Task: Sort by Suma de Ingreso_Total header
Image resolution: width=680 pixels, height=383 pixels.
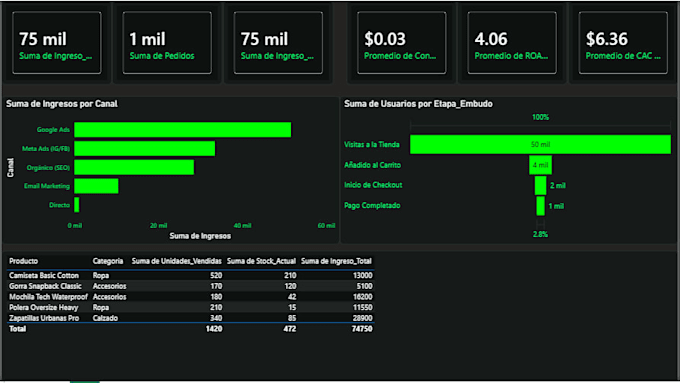Action: coord(336,261)
